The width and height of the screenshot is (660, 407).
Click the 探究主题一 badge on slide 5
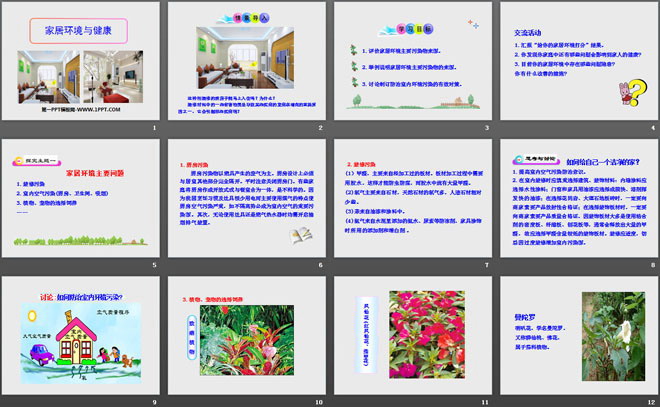pyautogui.click(x=37, y=161)
